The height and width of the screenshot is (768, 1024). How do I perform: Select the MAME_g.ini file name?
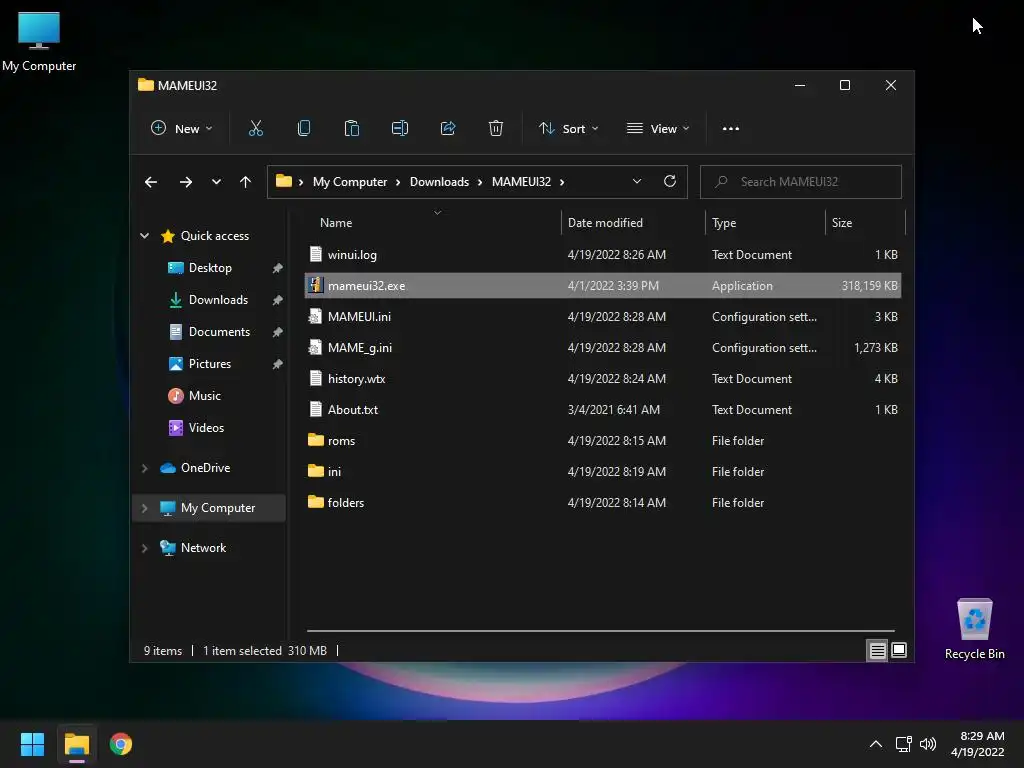(360, 348)
